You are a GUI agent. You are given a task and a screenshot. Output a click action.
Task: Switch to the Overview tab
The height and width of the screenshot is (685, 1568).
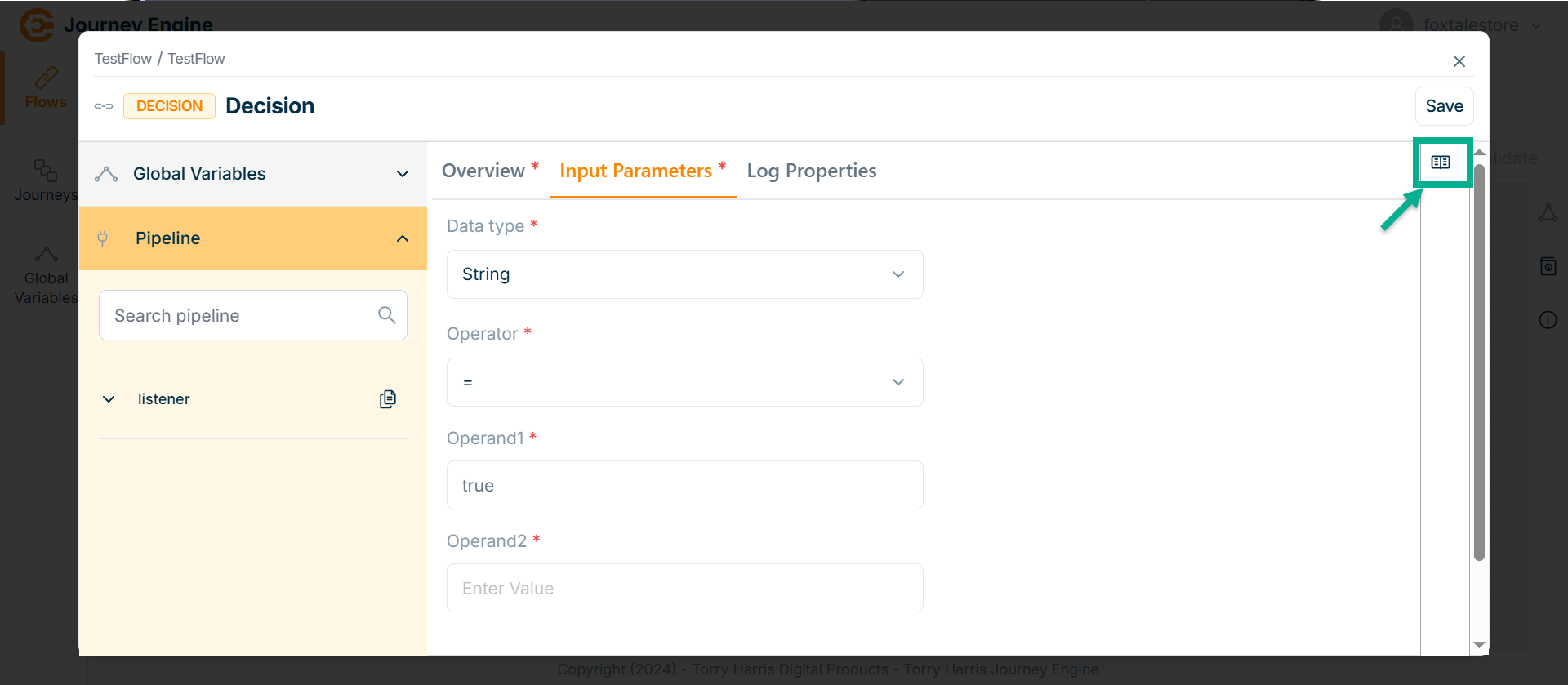pos(483,171)
